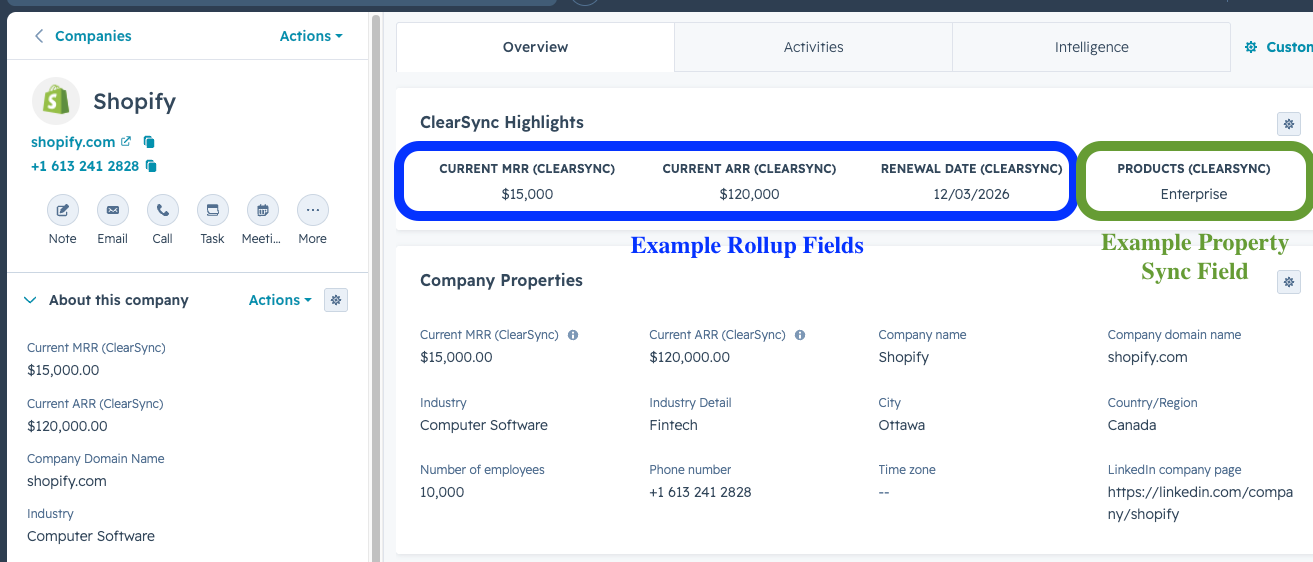The height and width of the screenshot is (562, 1313).
Task: Click the Email icon button
Action: point(112,210)
